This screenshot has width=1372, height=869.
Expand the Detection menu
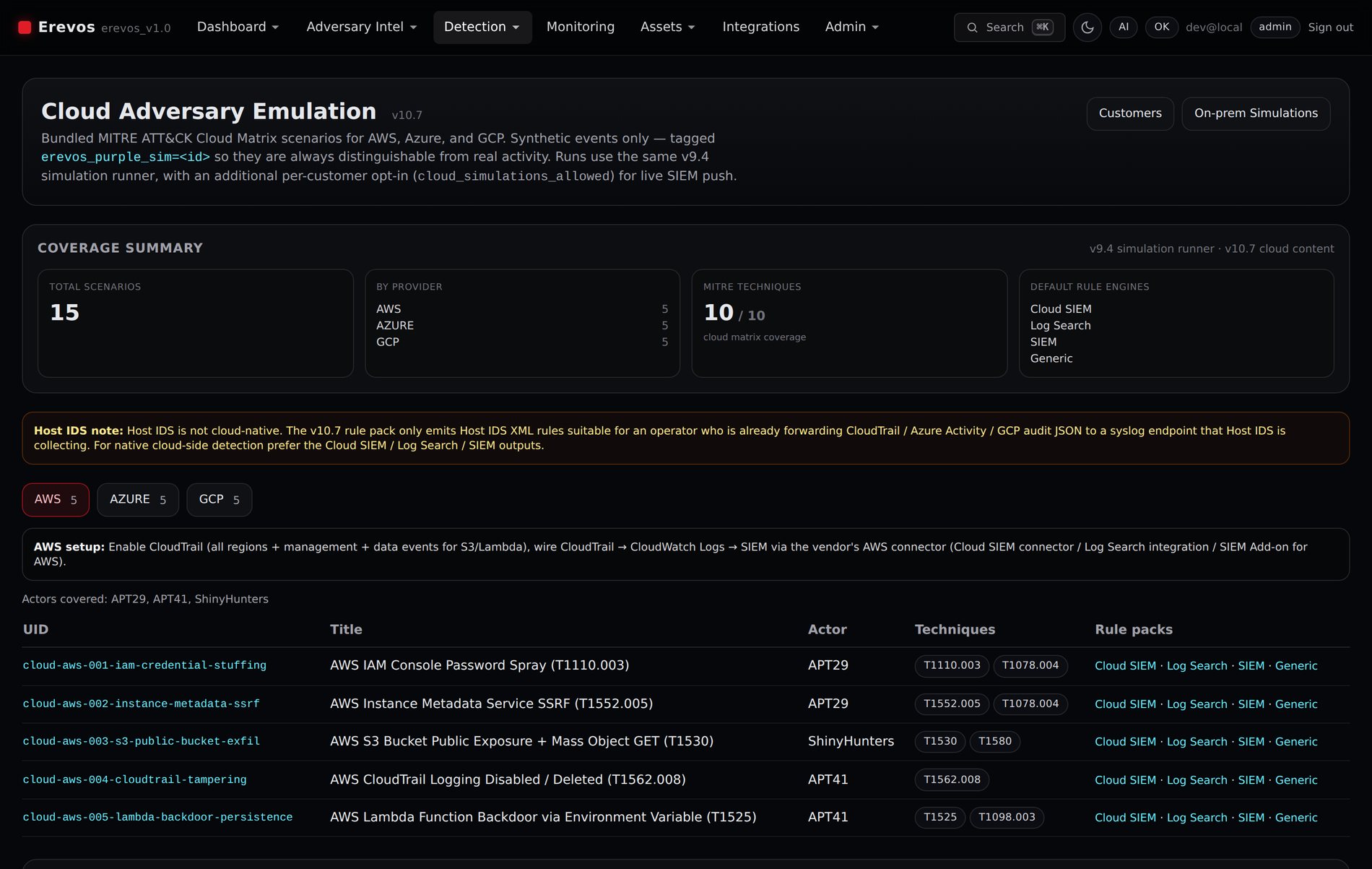(482, 27)
